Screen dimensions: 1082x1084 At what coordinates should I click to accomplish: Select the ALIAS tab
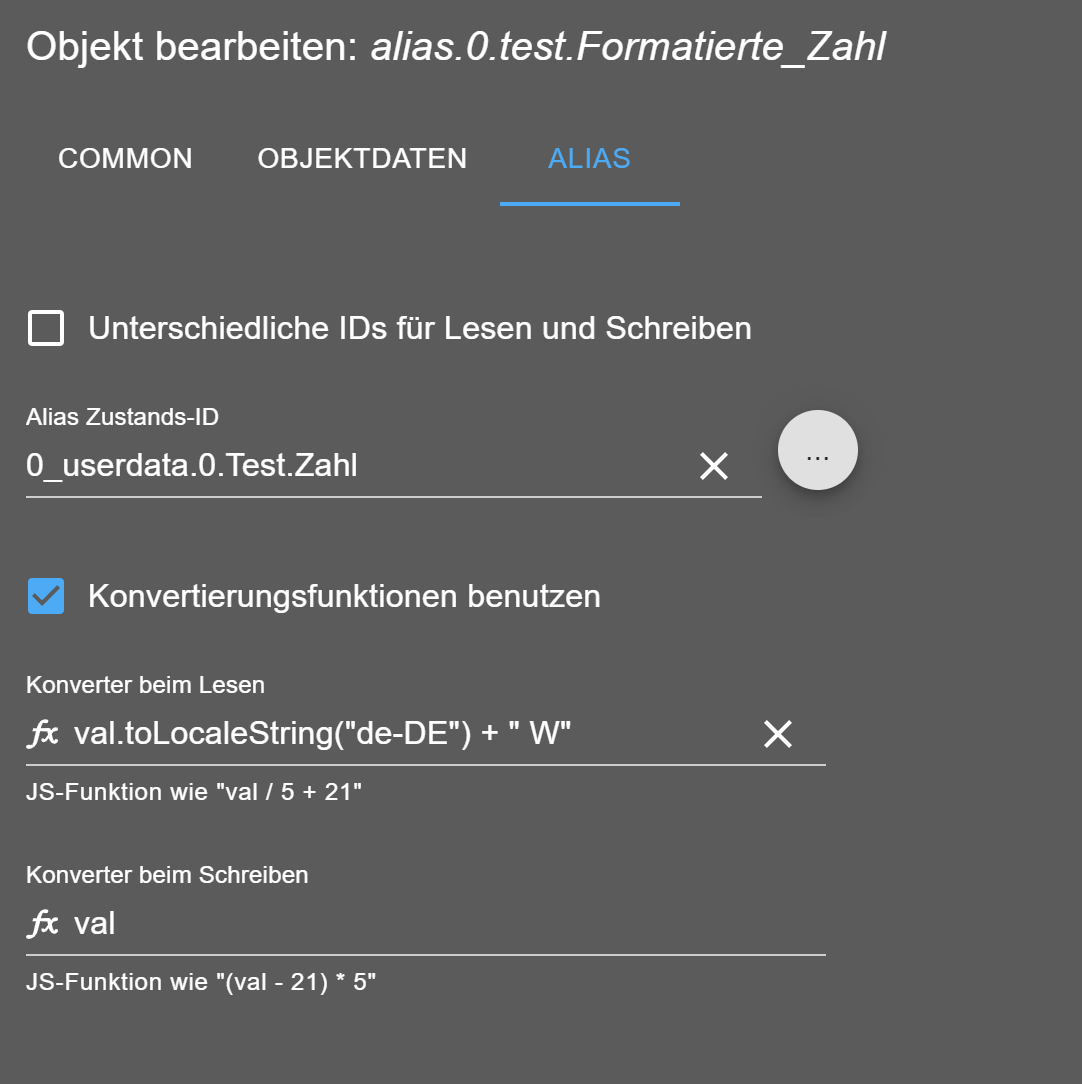pyautogui.click(x=589, y=158)
